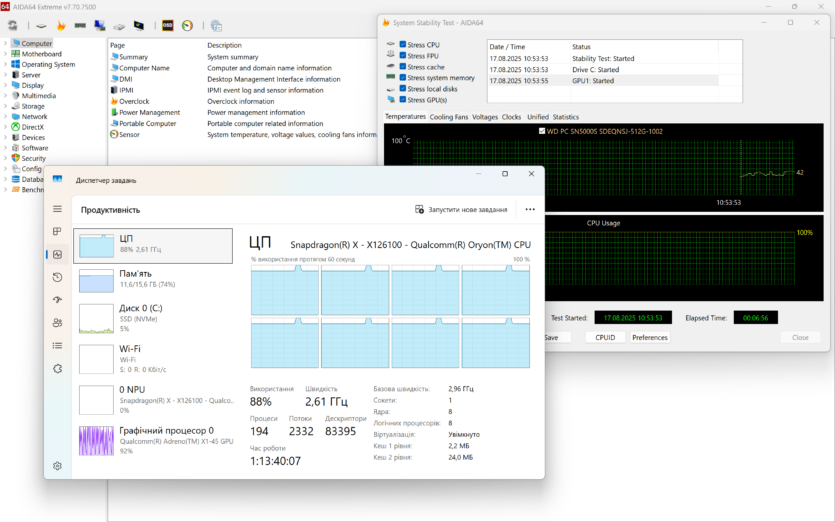Open the GPGPU benchmark monitor icon in the toolbar
The image size is (835, 522).
[x=100, y=26]
